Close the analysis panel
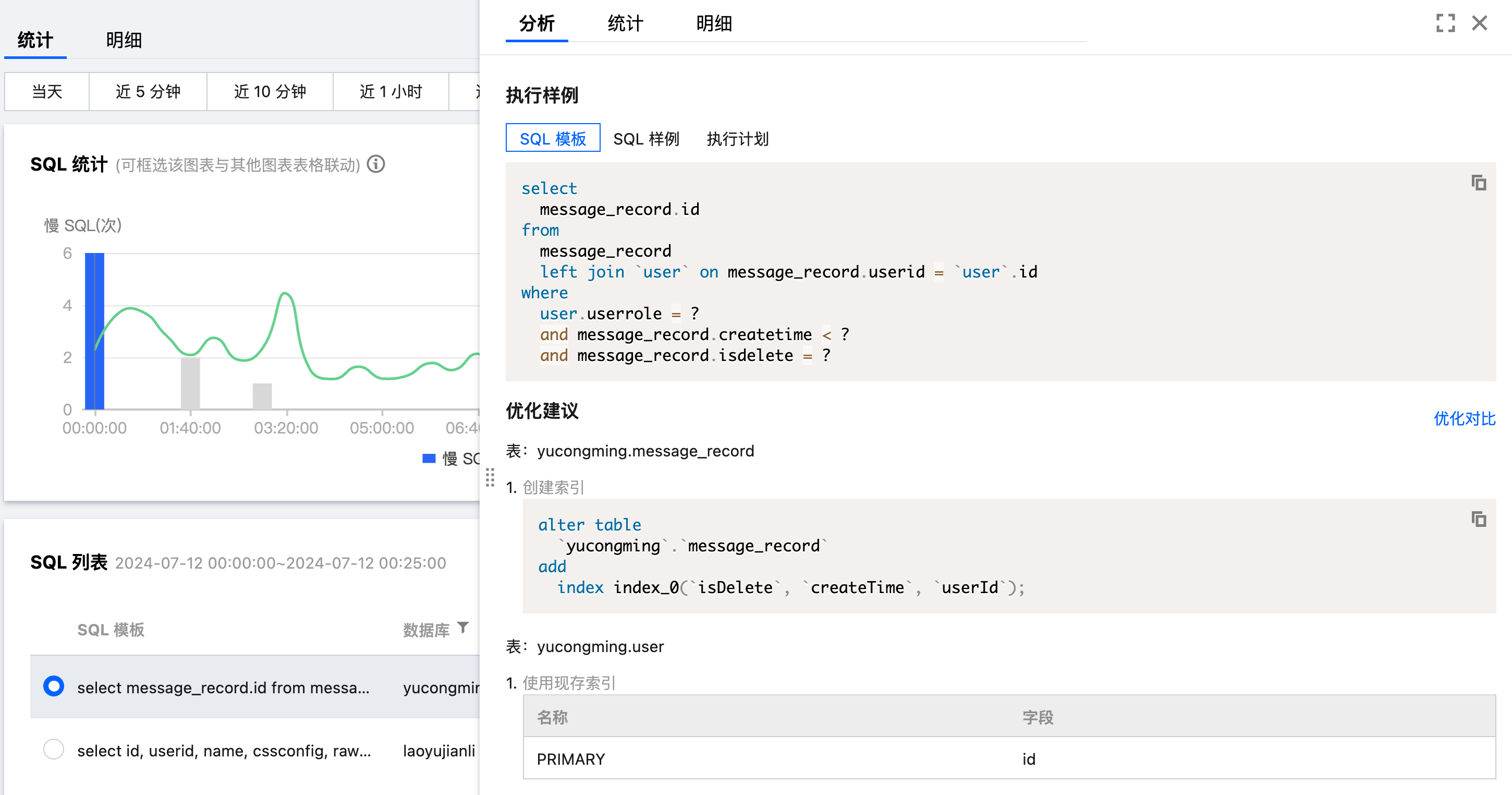Image resolution: width=1512 pixels, height=795 pixels. click(x=1480, y=23)
